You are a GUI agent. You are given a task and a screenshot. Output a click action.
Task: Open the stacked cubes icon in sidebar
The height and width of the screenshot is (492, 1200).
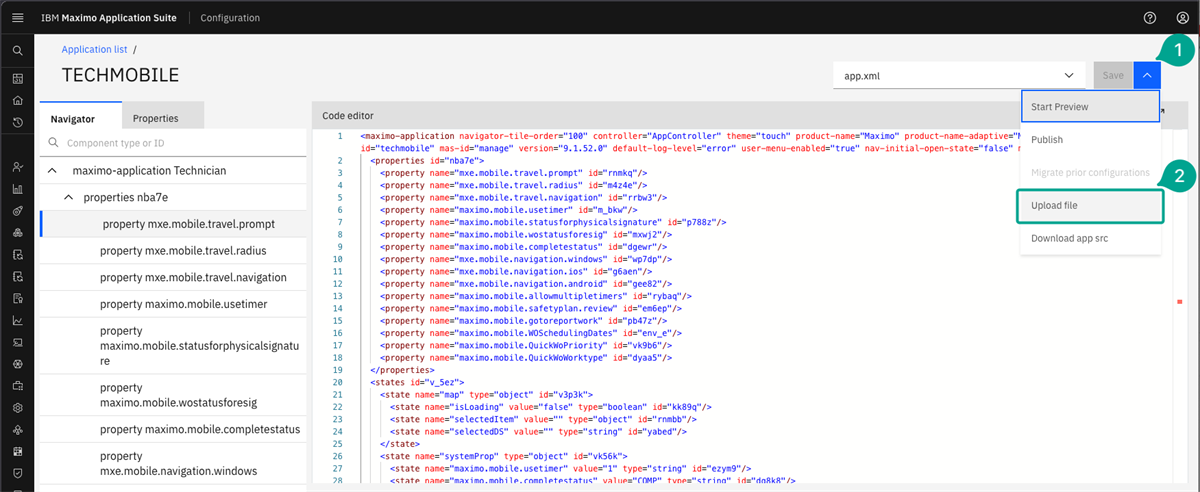17,232
